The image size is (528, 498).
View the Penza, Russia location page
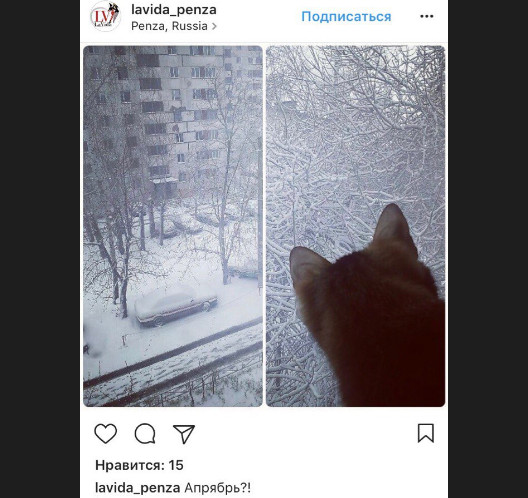point(169,26)
